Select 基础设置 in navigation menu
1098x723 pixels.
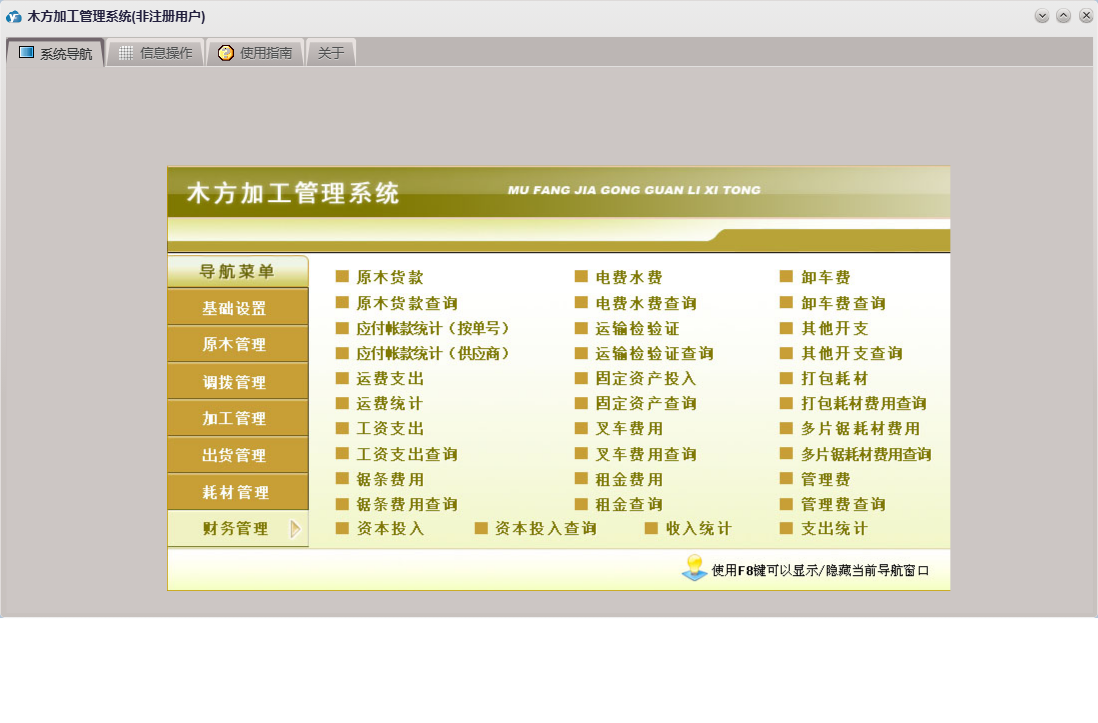235,308
